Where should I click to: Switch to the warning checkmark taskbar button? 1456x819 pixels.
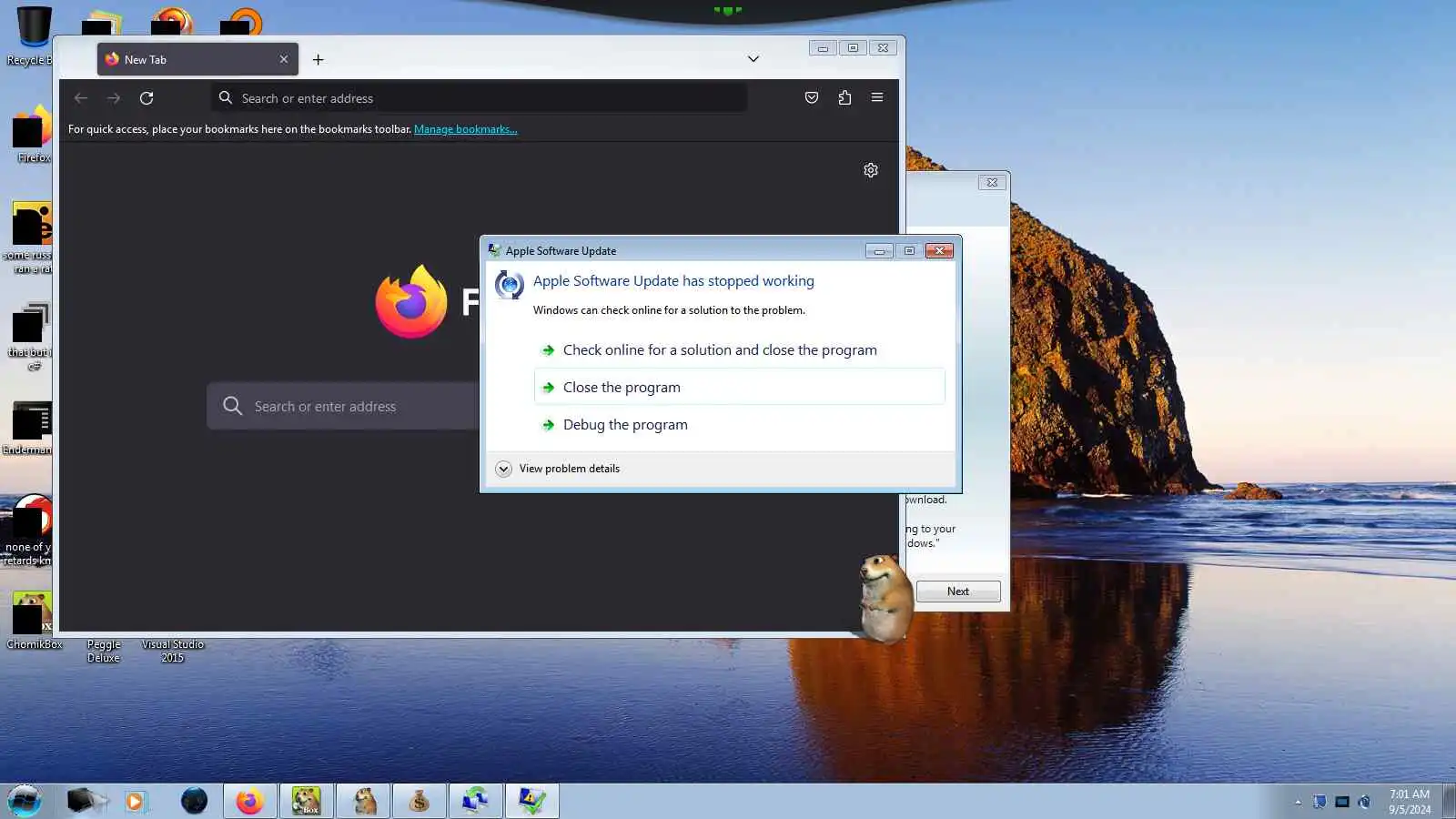[531, 802]
